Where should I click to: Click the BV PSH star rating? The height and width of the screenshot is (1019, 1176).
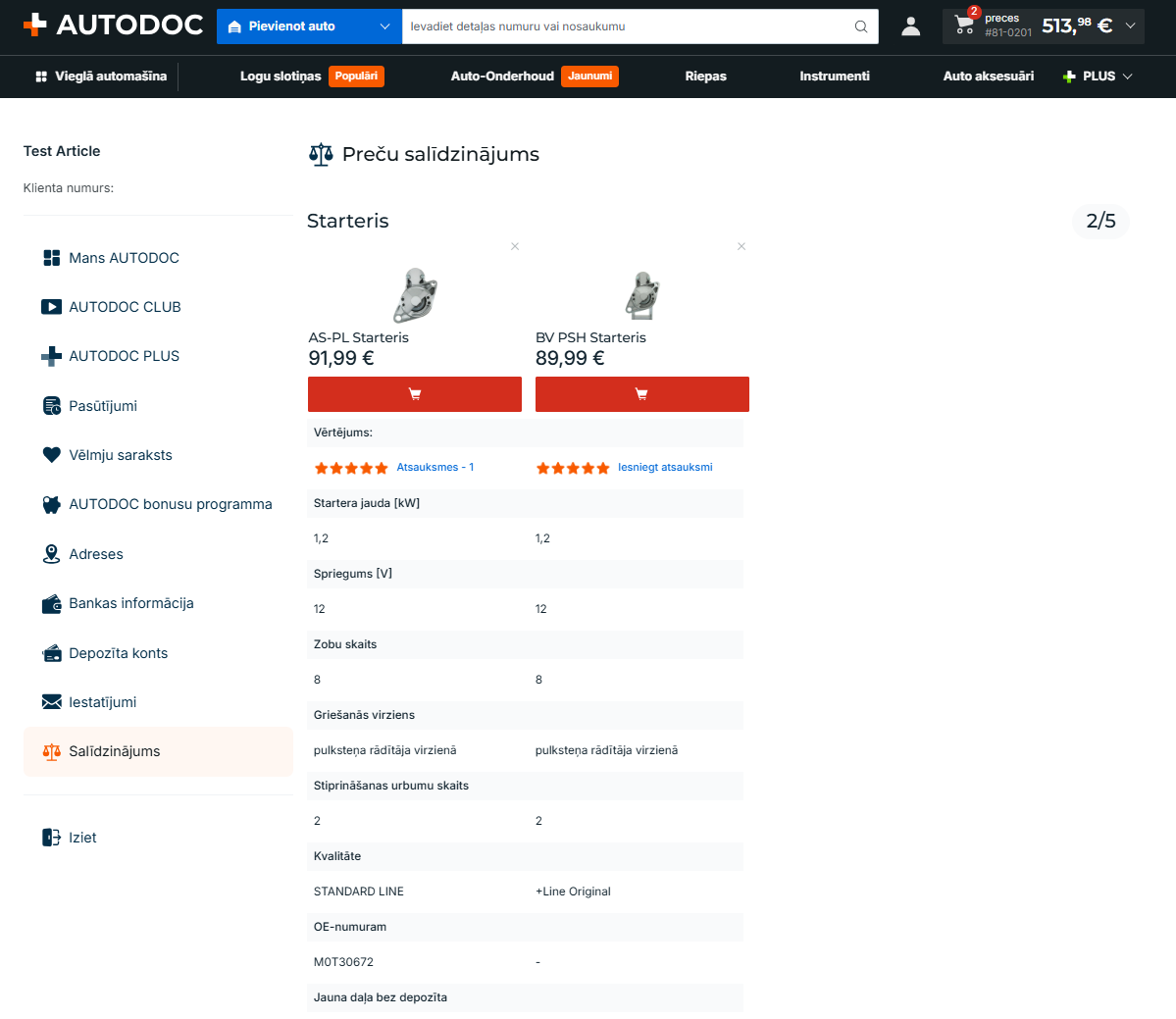(573, 468)
